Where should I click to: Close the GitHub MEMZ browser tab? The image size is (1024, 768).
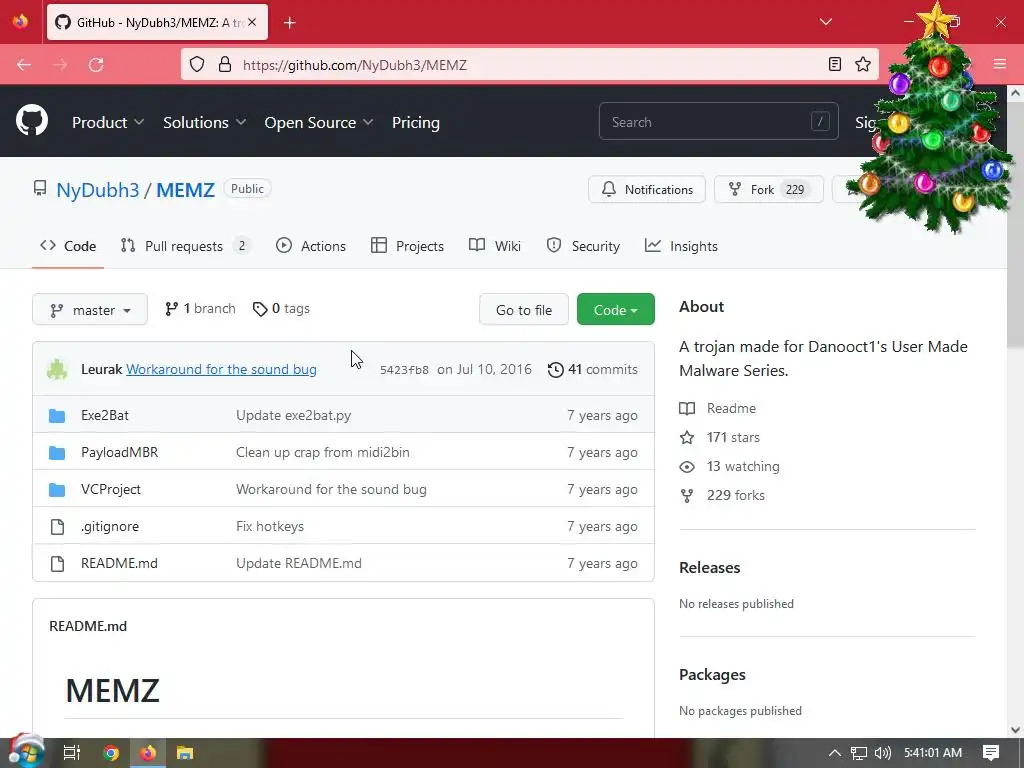252,22
